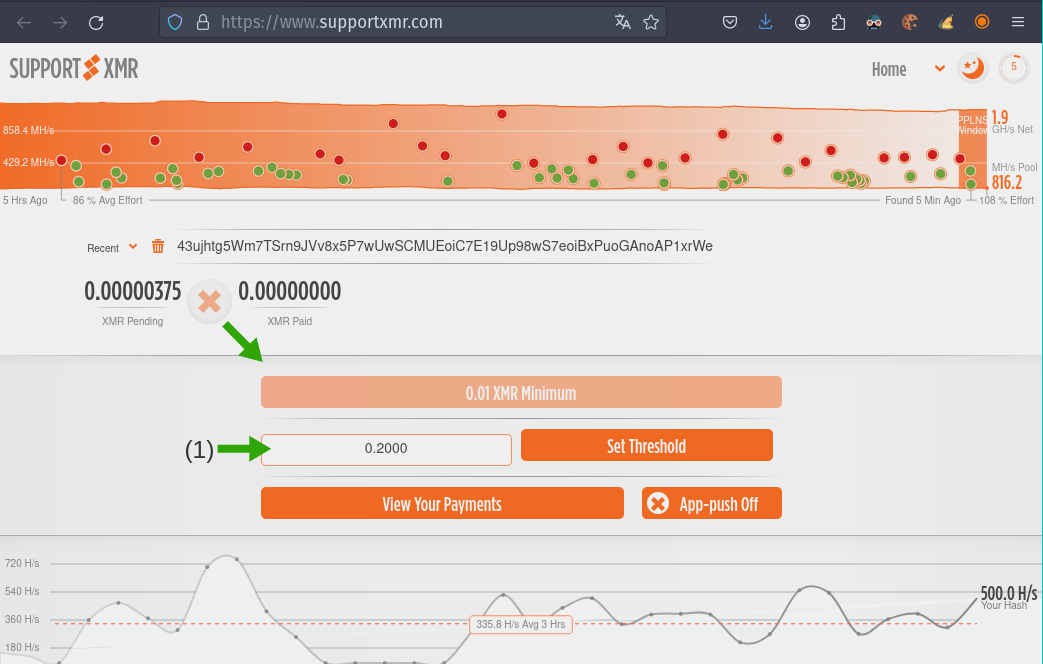Image resolution: width=1043 pixels, height=664 pixels.
Task: Click the translate page icon
Action: tap(623, 22)
